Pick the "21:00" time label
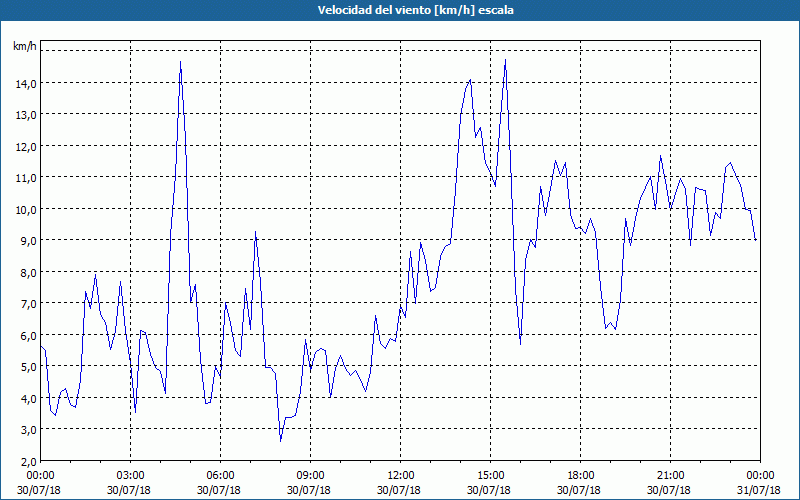800x500 pixels. click(670, 476)
